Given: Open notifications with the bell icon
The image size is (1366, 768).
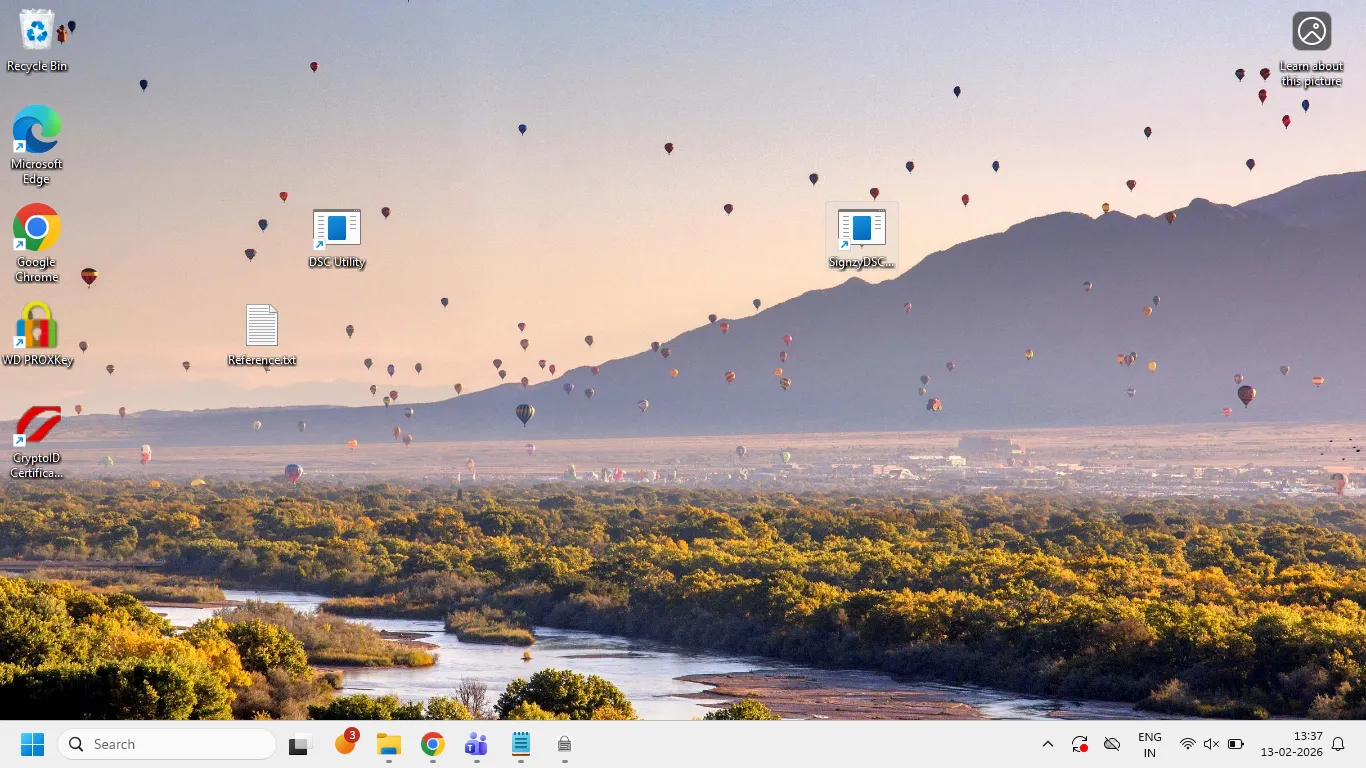Looking at the screenshot, I should 1338,744.
